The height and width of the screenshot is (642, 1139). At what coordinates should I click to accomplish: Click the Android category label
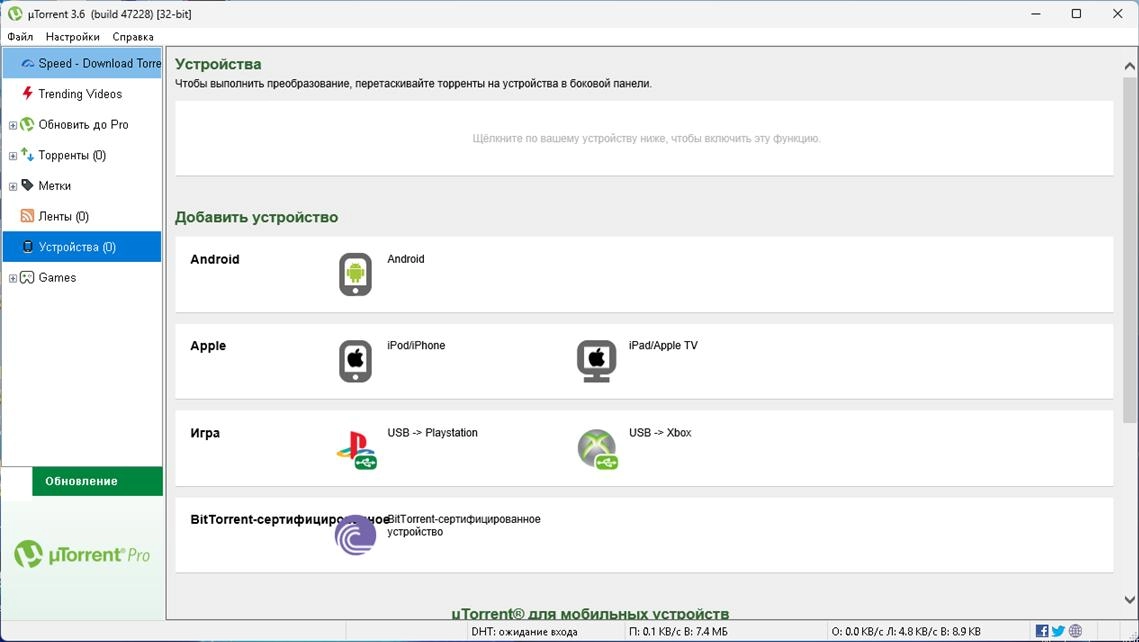pos(214,259)
